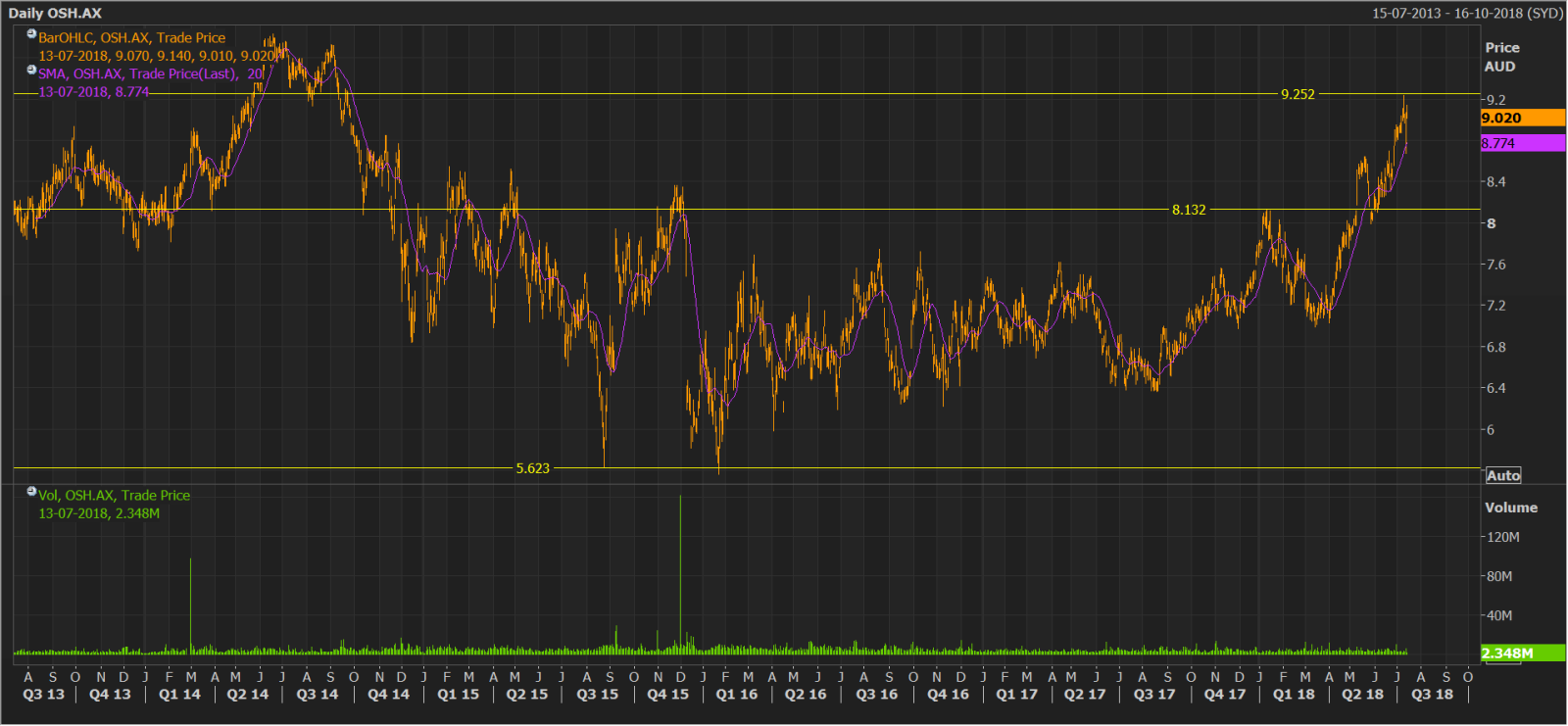Select the 5.623 horizontal line label
Screen dimensions: 1568x726
click(x=533, y=468)
